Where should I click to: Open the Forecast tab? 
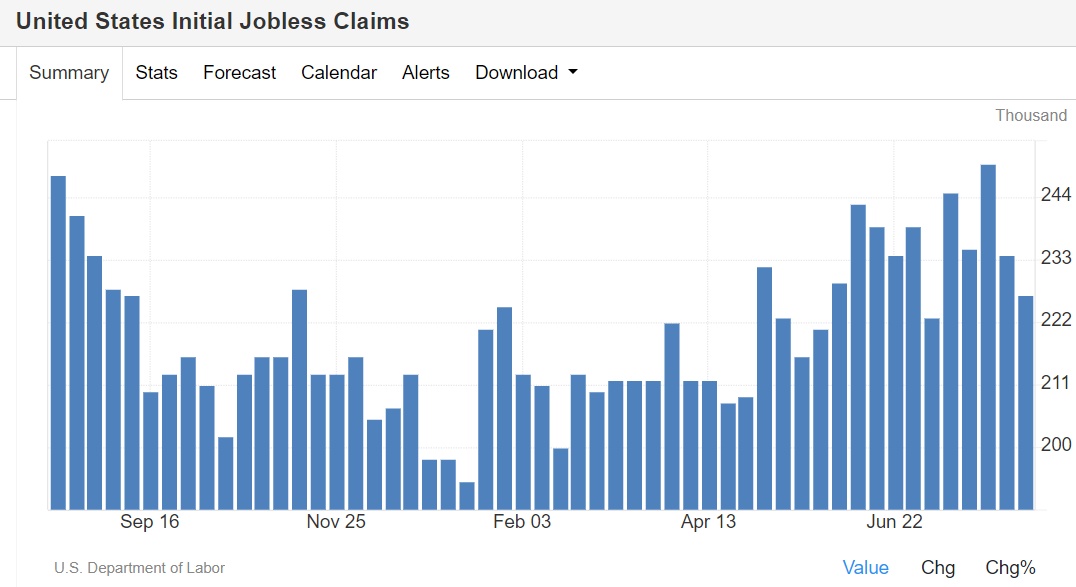point(239,73)
